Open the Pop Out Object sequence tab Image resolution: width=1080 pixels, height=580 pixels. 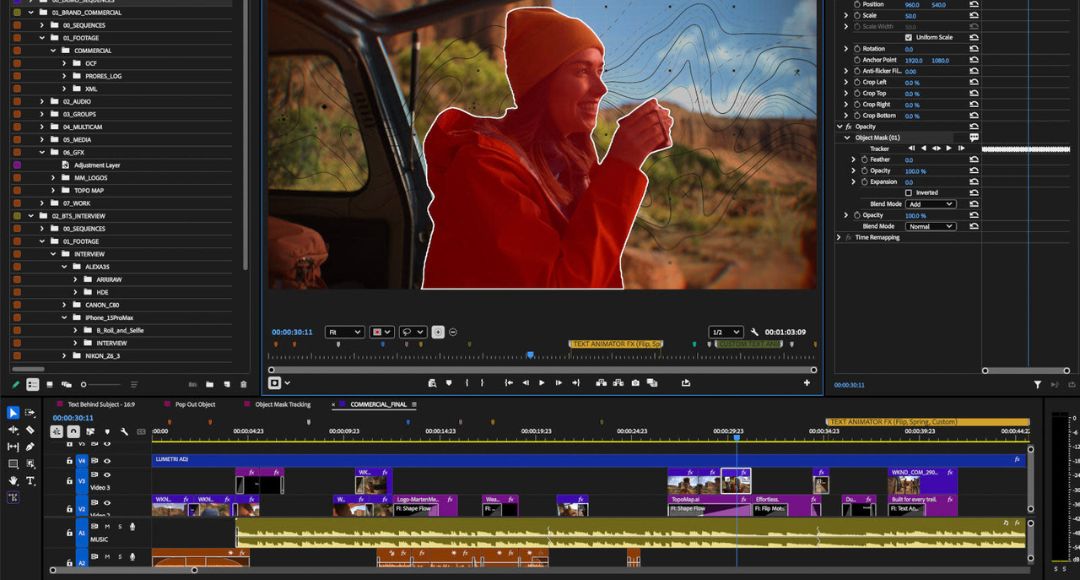tap(195, 405)
